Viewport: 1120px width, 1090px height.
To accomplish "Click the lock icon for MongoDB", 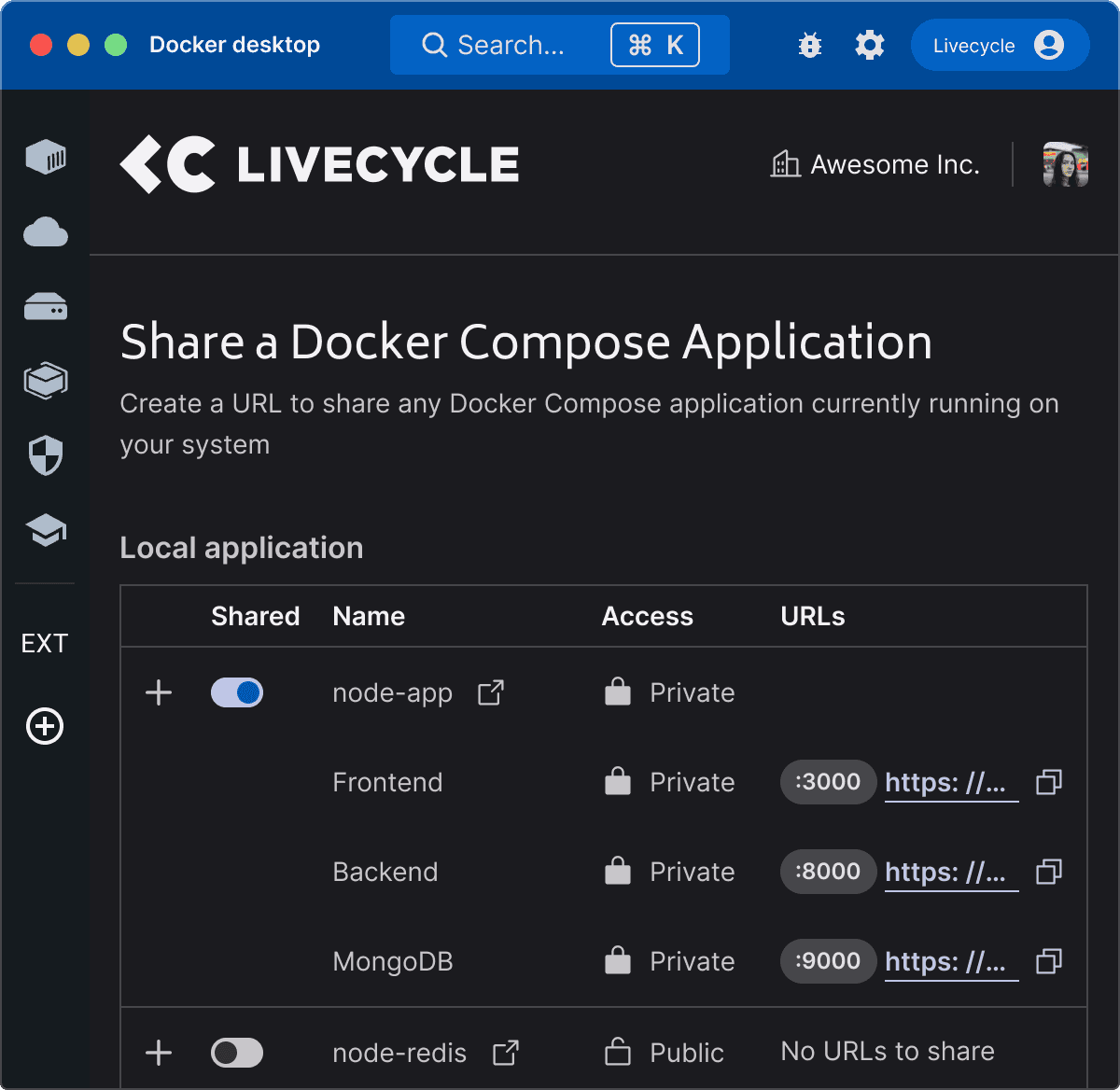I will pos(618,960).
